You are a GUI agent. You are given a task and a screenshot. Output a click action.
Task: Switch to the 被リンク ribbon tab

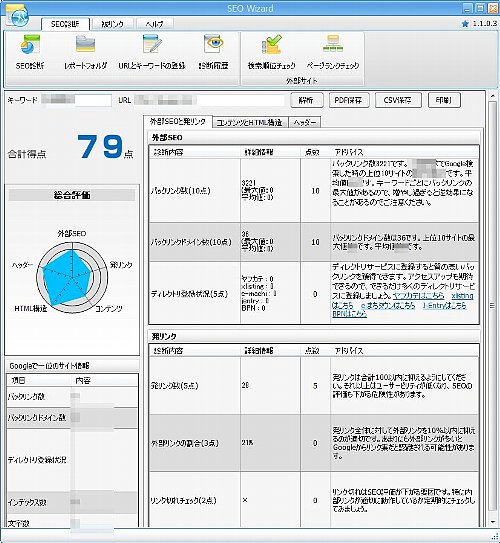pyautogui.click(x=113, y=24)
